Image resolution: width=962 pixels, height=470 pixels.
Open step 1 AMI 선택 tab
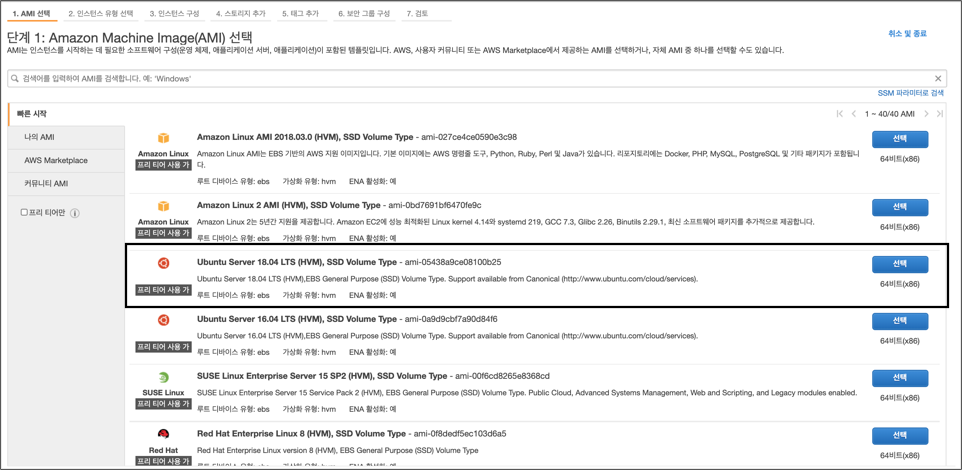coord(31,13)
